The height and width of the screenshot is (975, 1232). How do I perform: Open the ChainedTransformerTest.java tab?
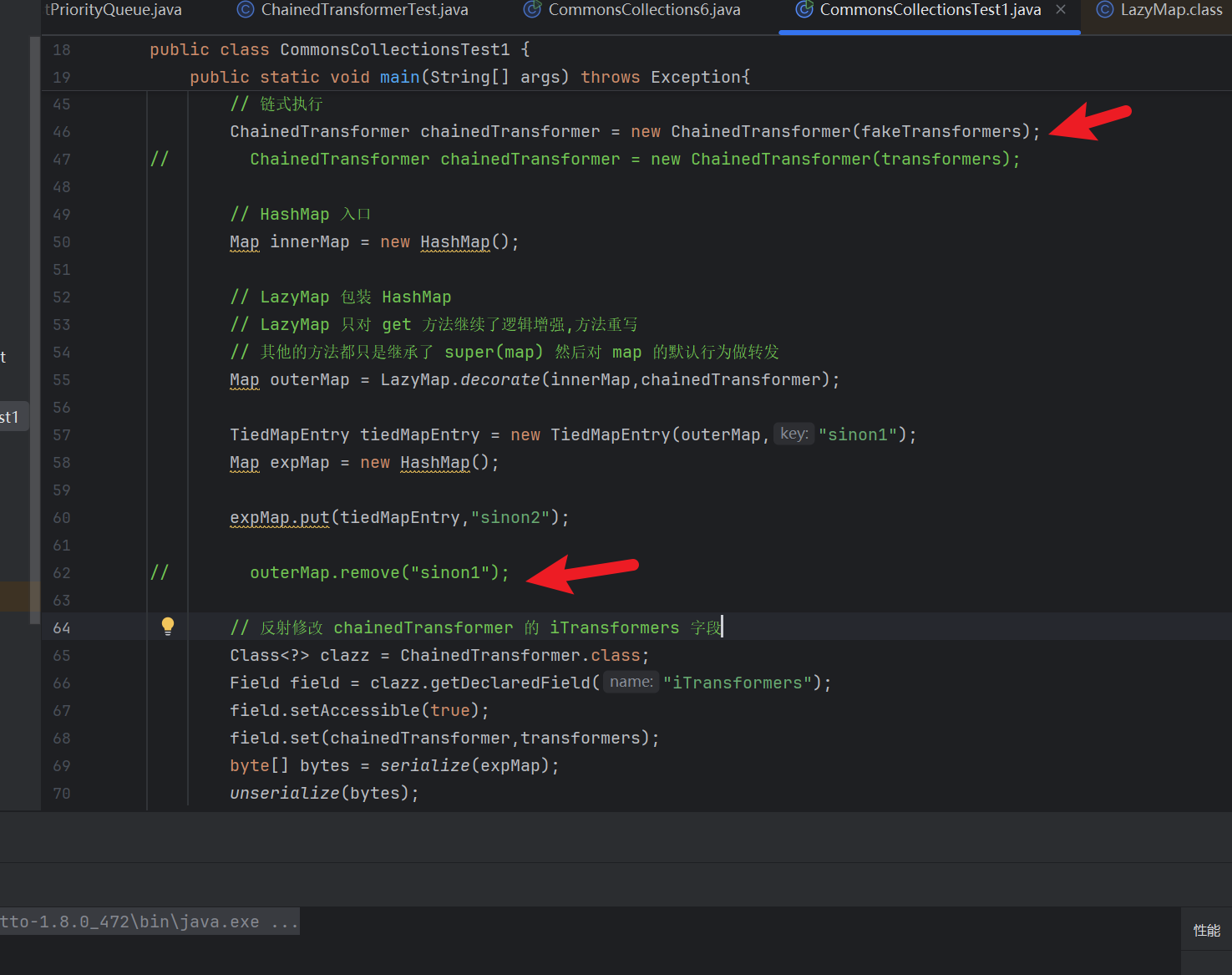click(x=364, y=10)
